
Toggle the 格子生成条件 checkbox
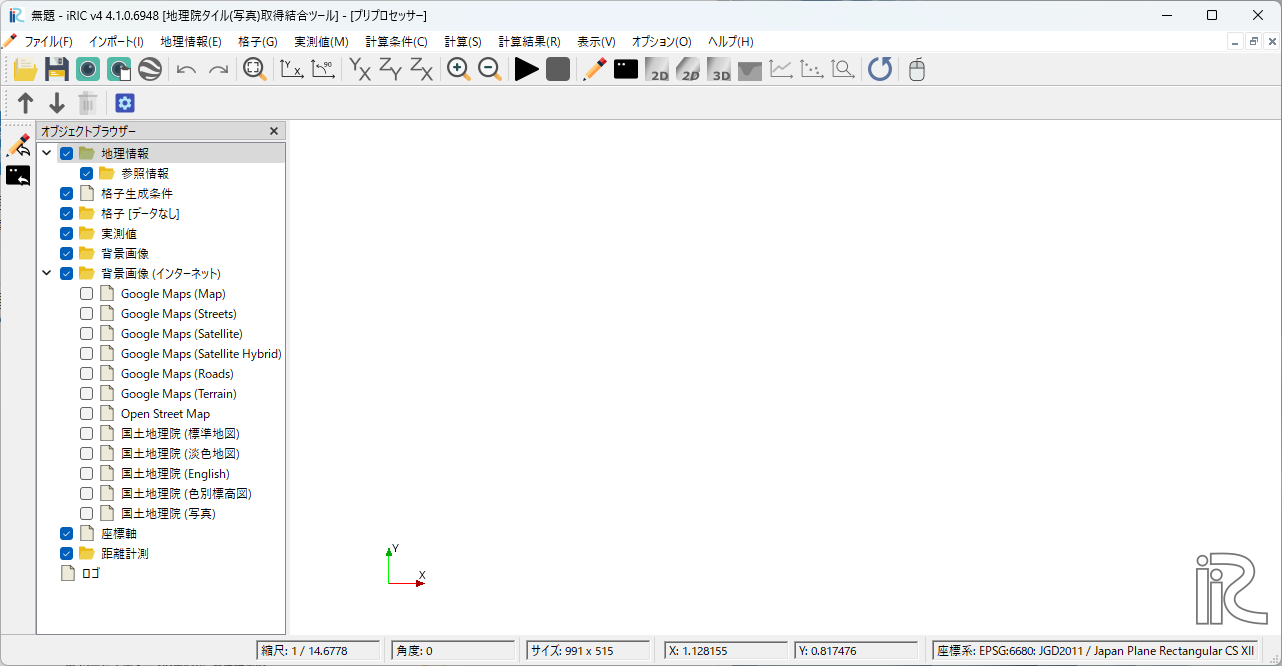point(67,193)
